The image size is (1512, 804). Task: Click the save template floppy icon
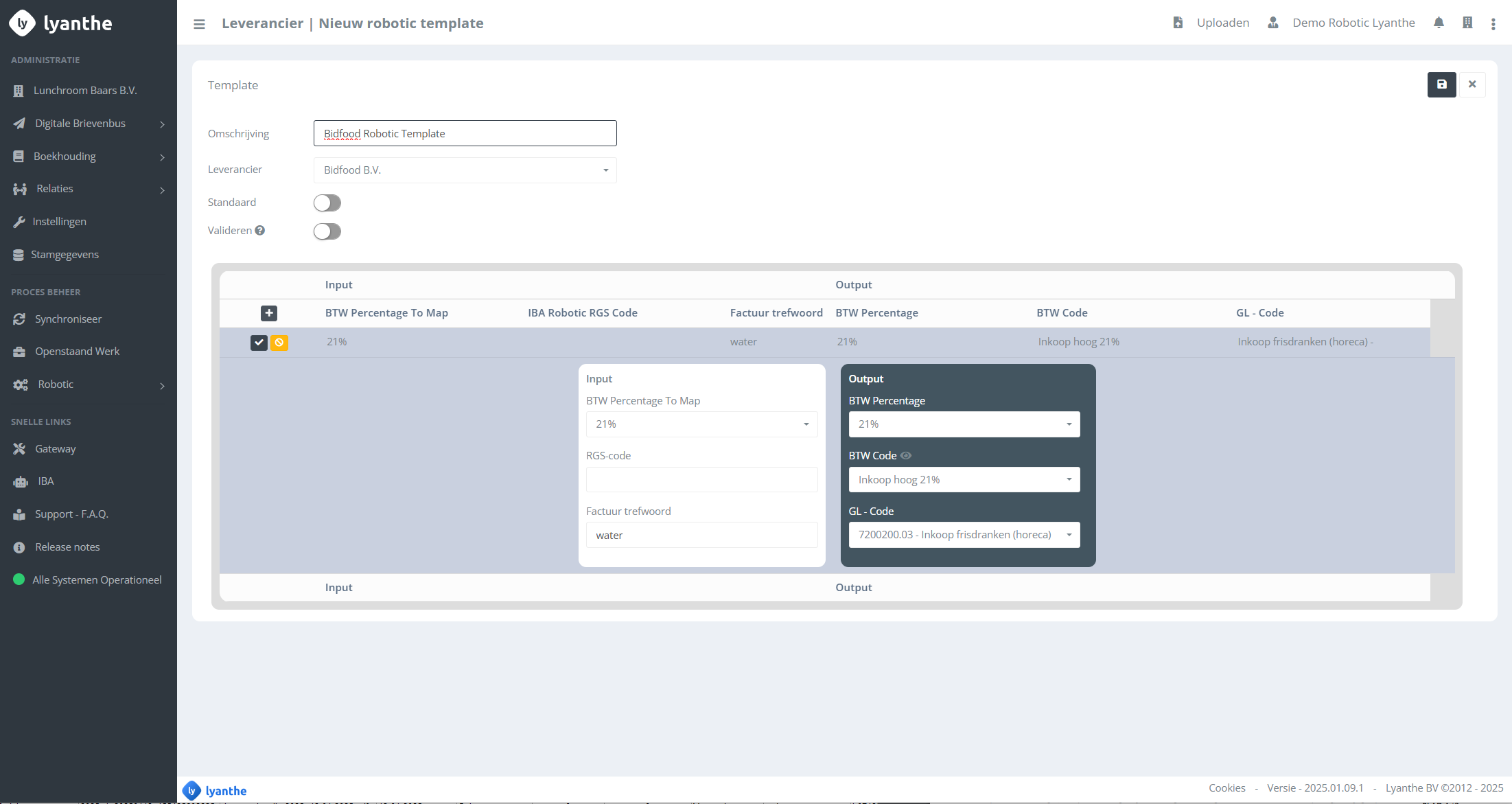[x=1441, y=84]
